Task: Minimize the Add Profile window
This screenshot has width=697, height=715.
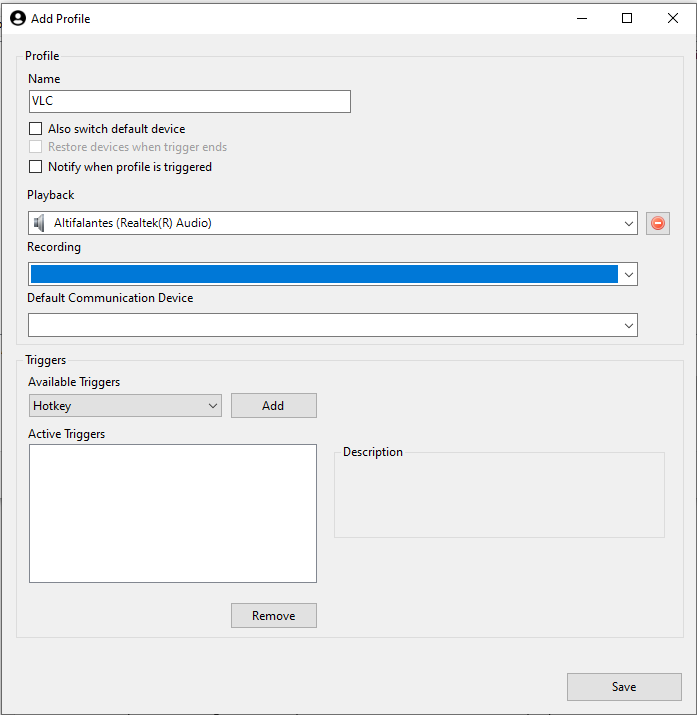Action: pos(582,18)
